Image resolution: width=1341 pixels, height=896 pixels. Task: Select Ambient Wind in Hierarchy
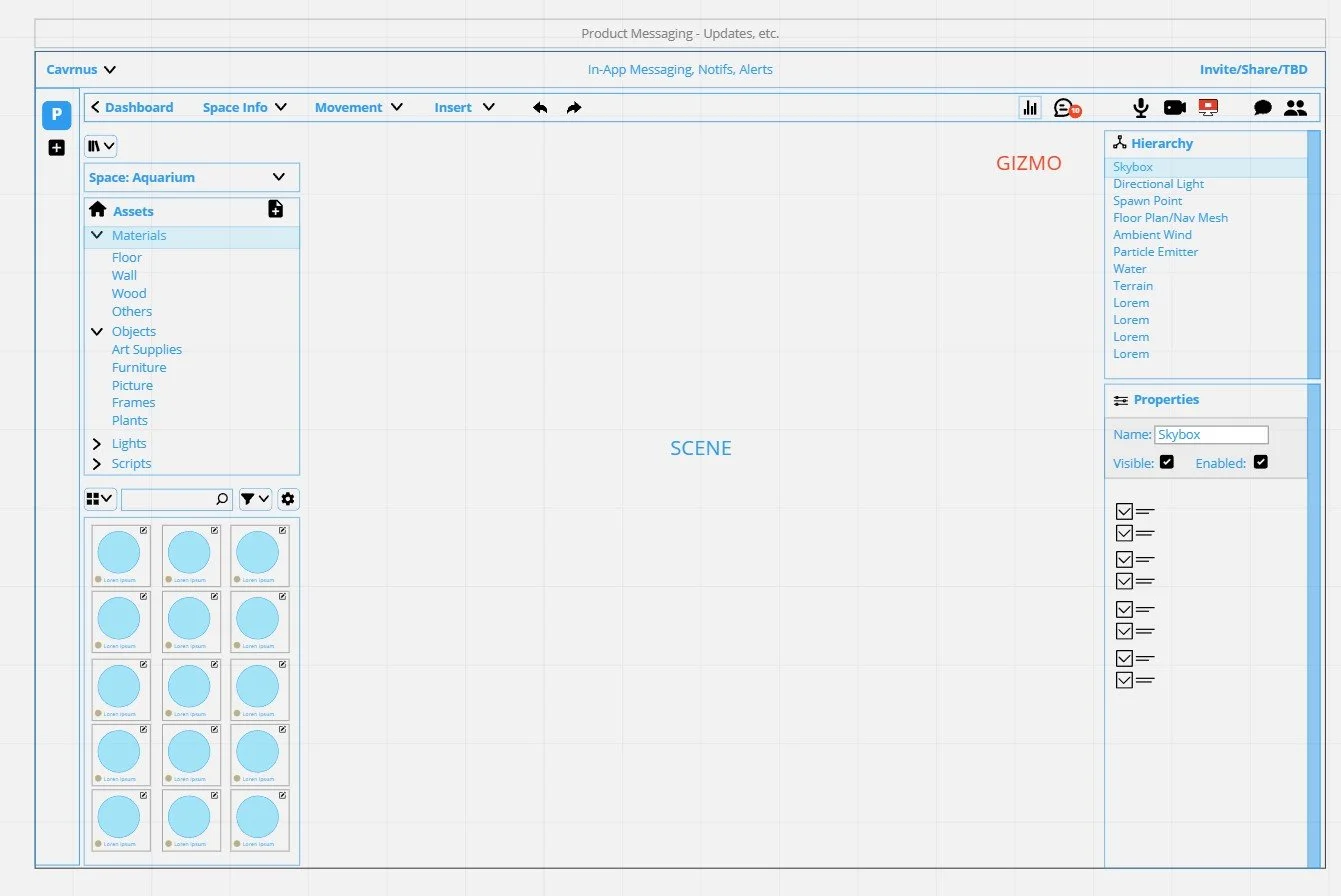click(x=1153, y=235)
